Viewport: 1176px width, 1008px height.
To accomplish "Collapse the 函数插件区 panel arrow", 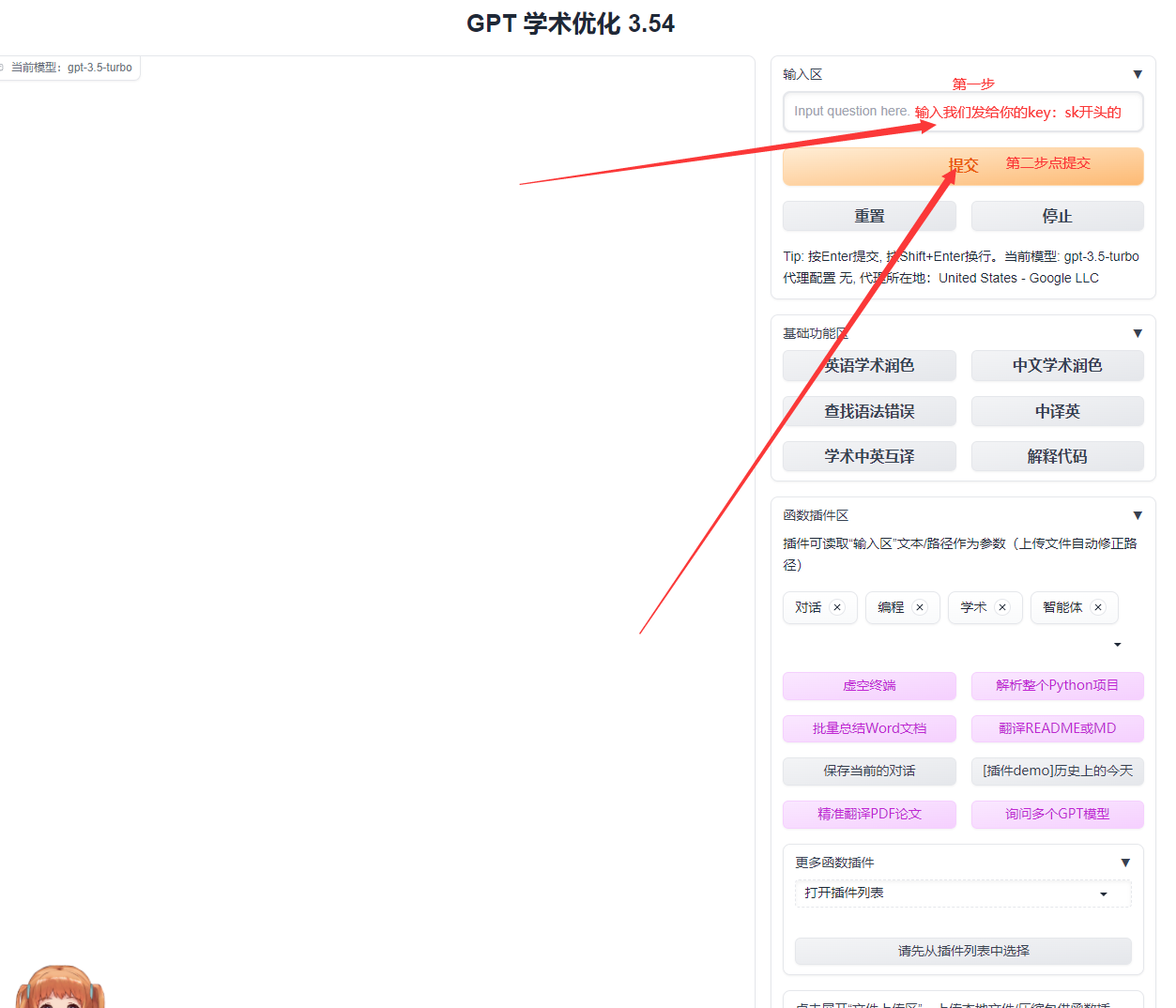I will click(1138, 515).
